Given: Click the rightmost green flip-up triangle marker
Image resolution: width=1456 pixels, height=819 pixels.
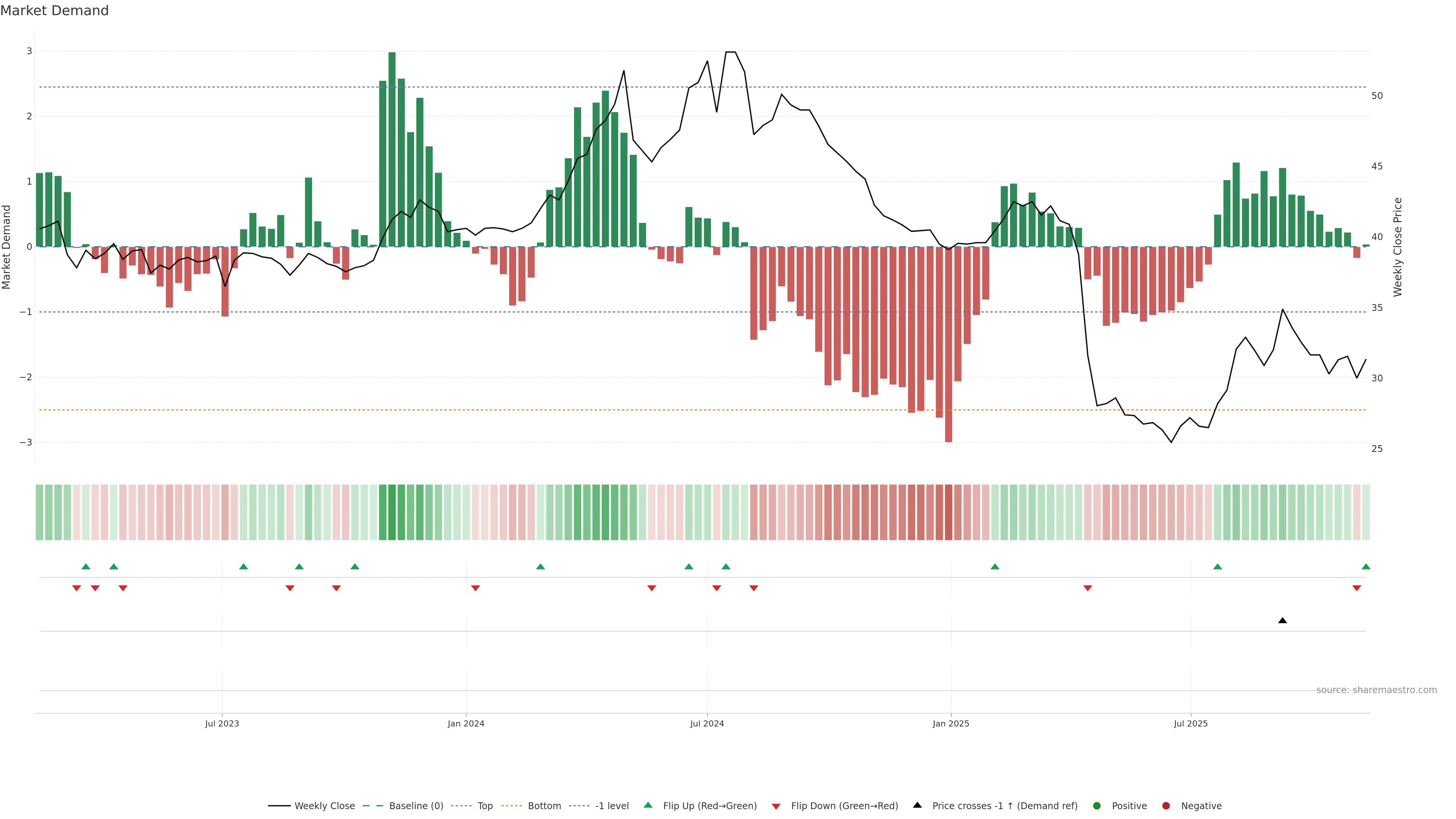Looking at the screenshot, I should 1366,566.
